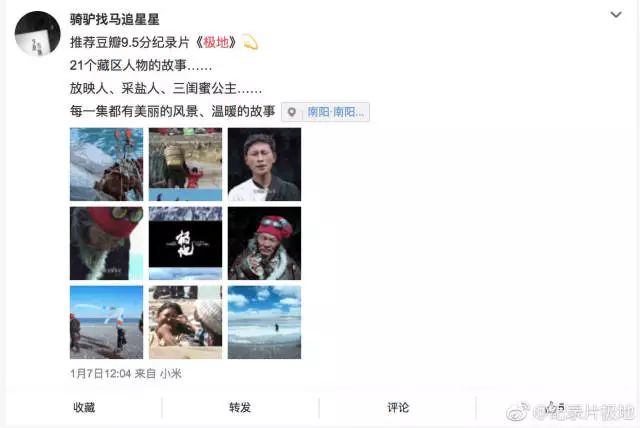640x428 pixels.
Task: Open the red hat close-up thumbnail
Action: (x=107, y=243)
